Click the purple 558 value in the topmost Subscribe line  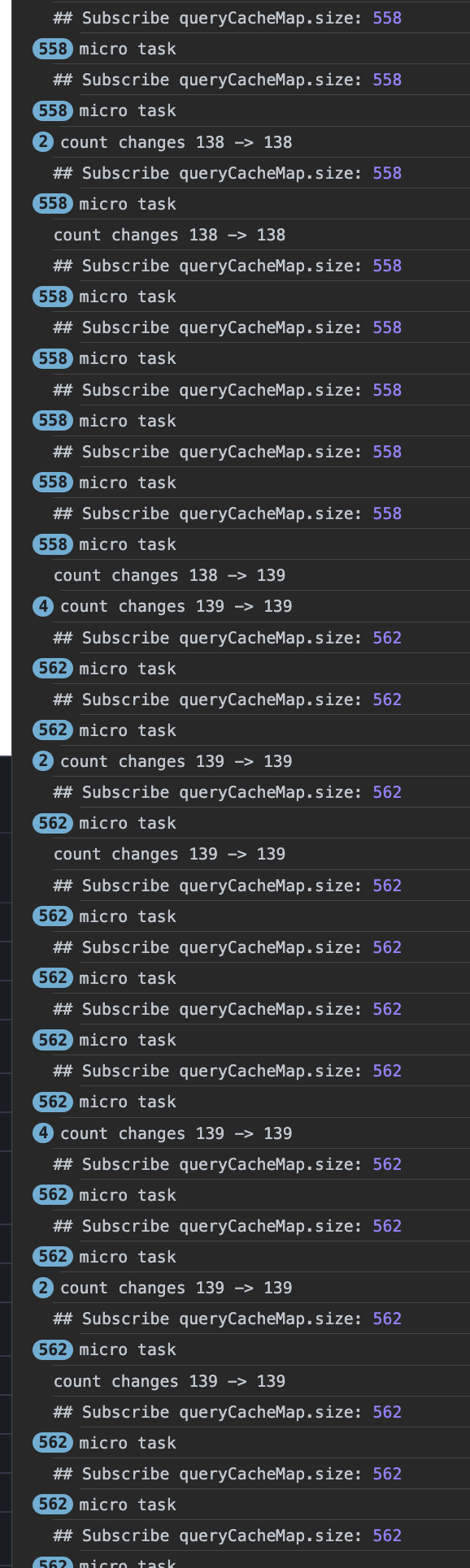coord(387,18)
